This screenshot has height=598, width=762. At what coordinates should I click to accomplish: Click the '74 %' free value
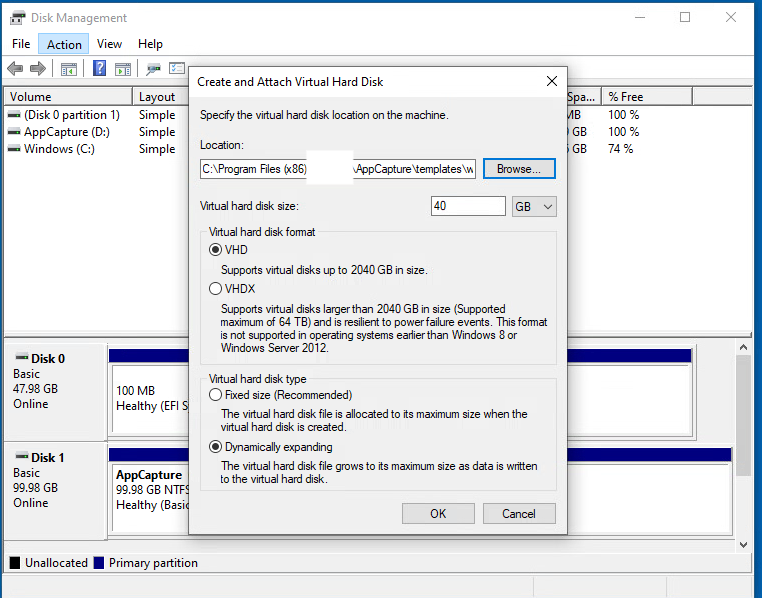621,149
